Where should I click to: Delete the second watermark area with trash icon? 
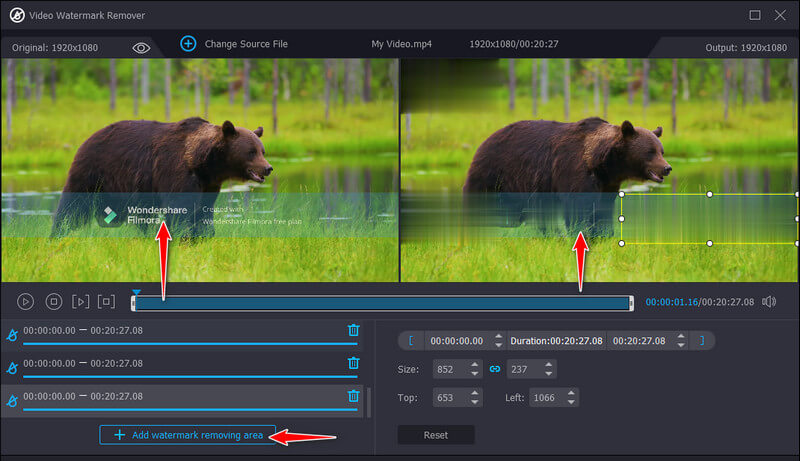[353, 363]
